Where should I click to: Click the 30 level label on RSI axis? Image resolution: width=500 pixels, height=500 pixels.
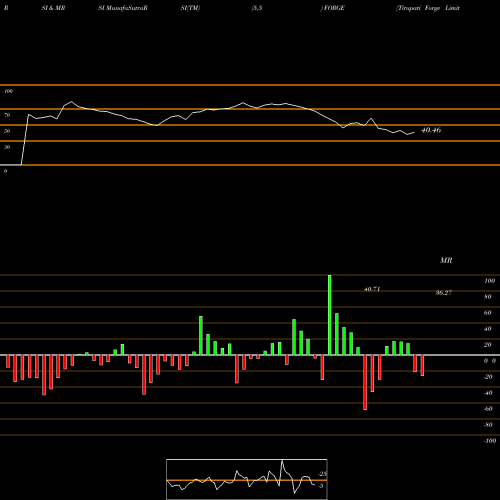(7, 147)
